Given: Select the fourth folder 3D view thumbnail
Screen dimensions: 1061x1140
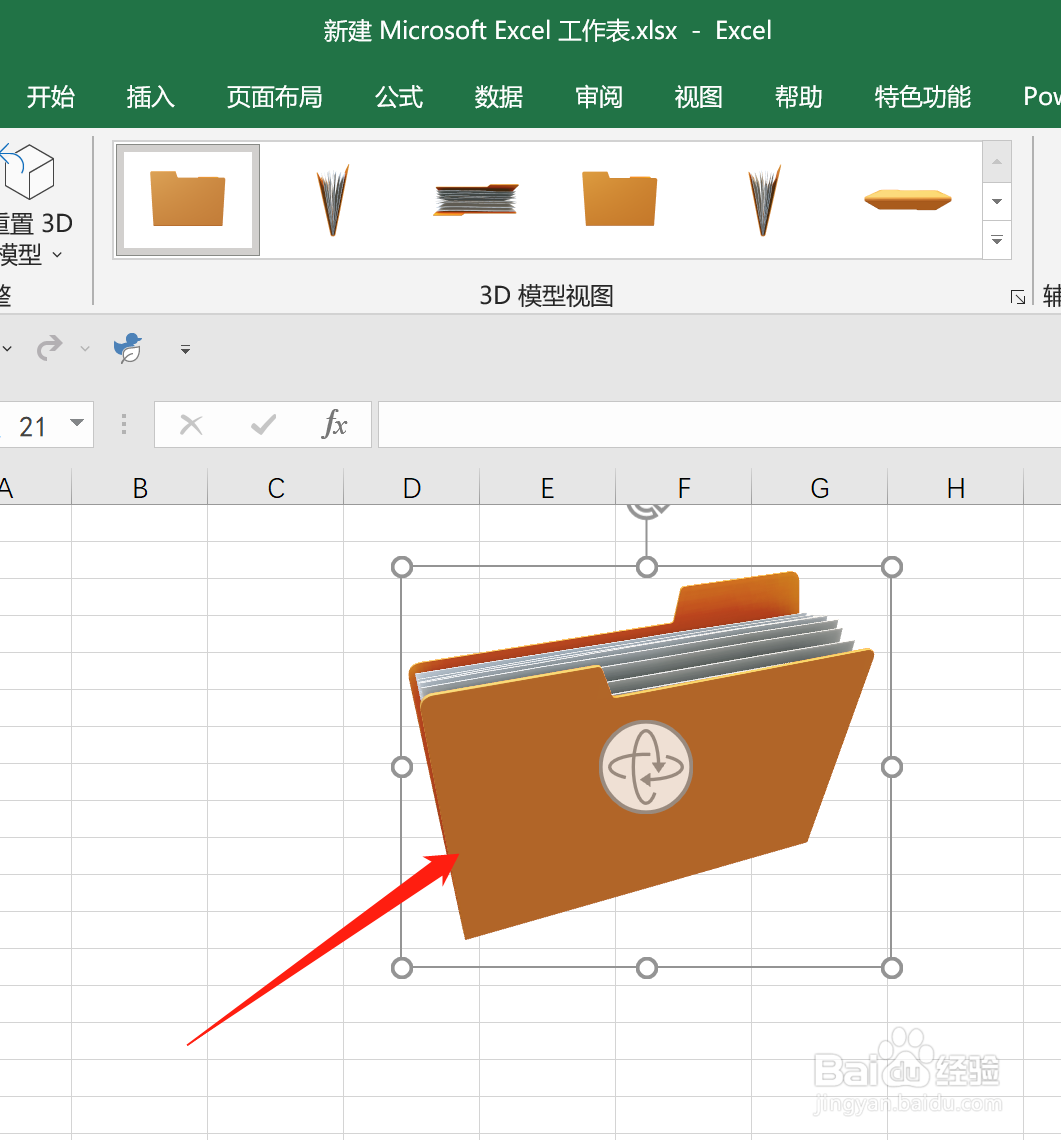Looking at the screenshot, I should pos(620,199).
